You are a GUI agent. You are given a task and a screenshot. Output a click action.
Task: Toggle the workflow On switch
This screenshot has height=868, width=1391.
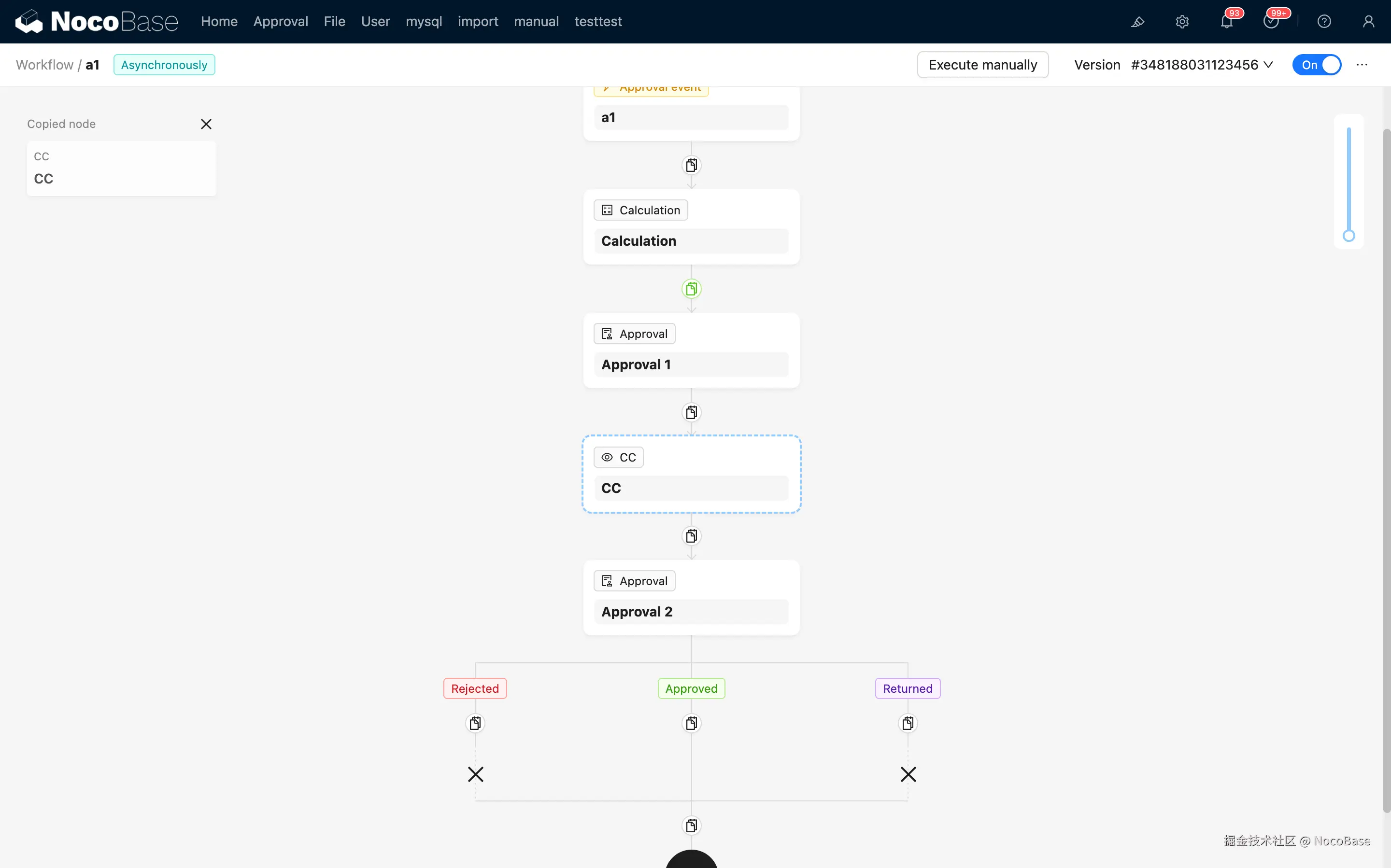coord(1316,65)
